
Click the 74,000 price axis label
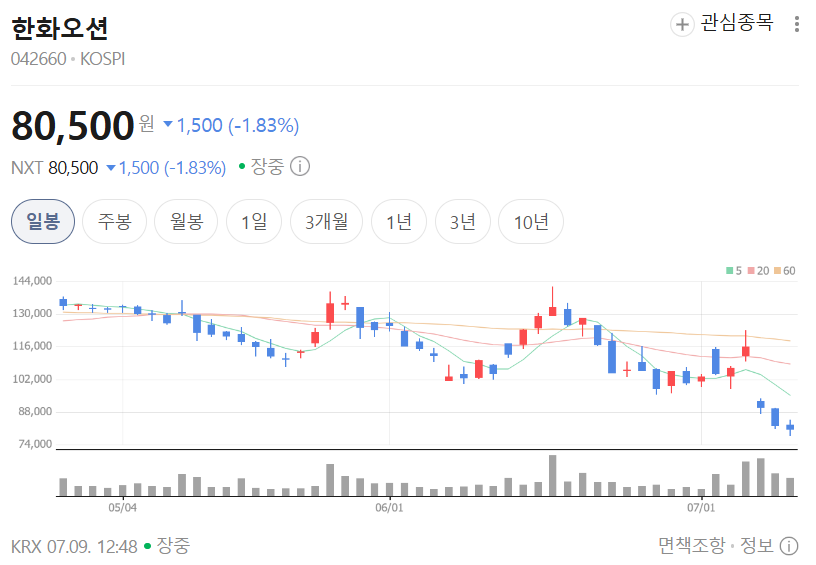pyautogui.click(x=35, y=444)
